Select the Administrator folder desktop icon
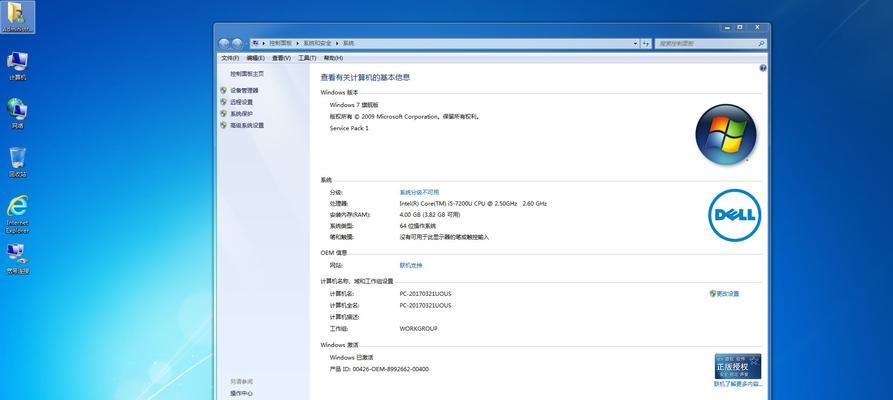Viewport: 893px width, 400px height. click(17, 17)
